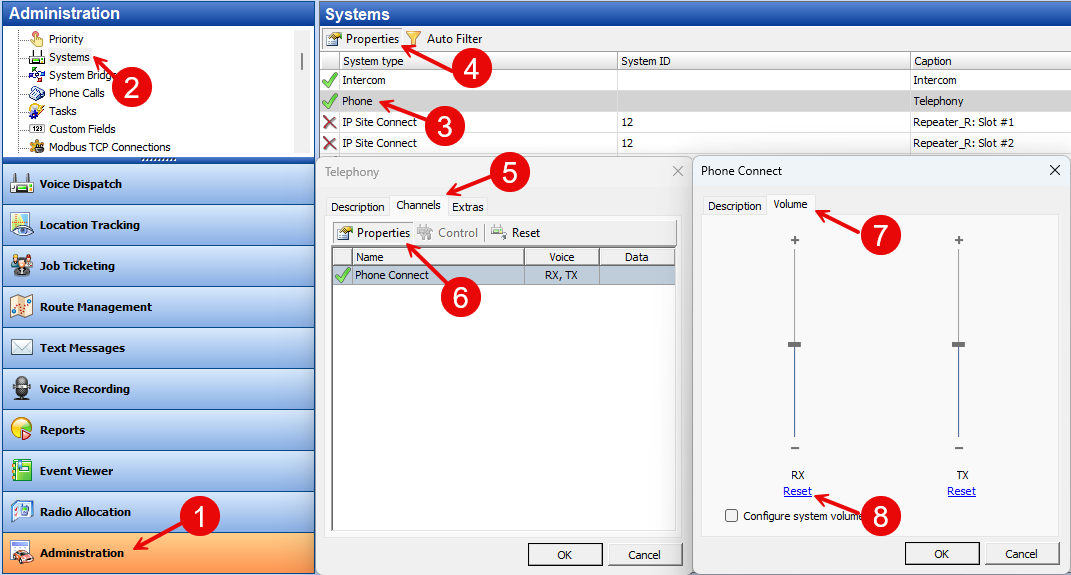Click red X of Repeater_R: Slot #2 row
This screenshot has height=575, width=1071.
tap(330, 143)
